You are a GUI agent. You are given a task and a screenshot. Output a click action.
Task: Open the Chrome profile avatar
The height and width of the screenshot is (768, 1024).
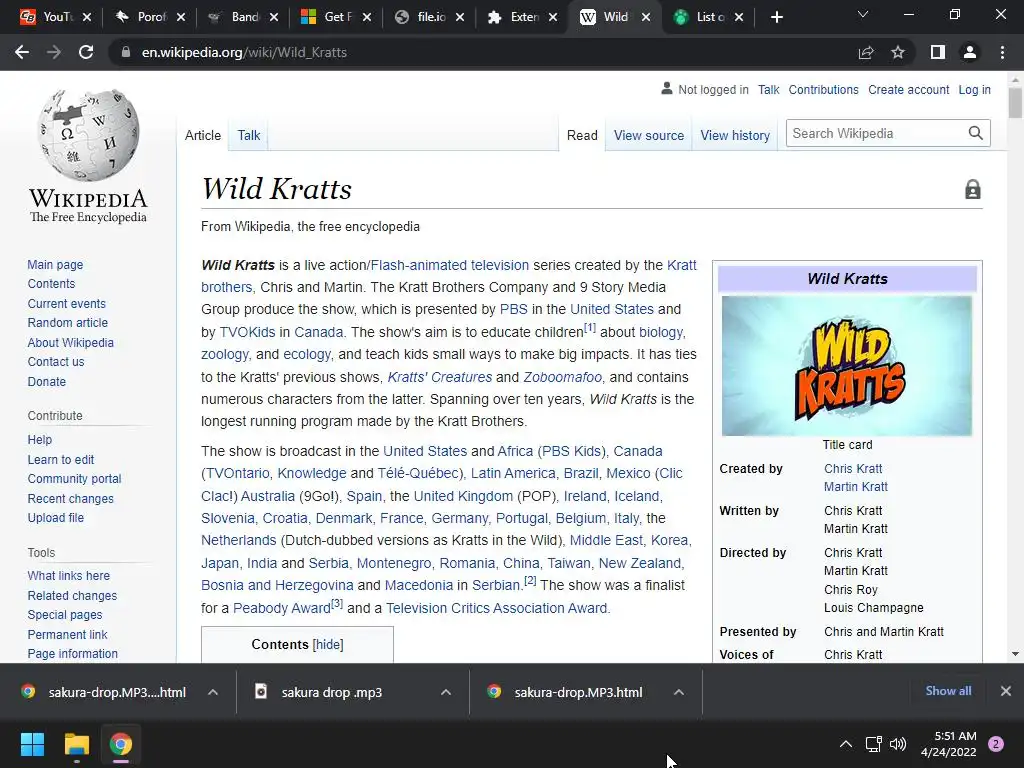point(970,52)
